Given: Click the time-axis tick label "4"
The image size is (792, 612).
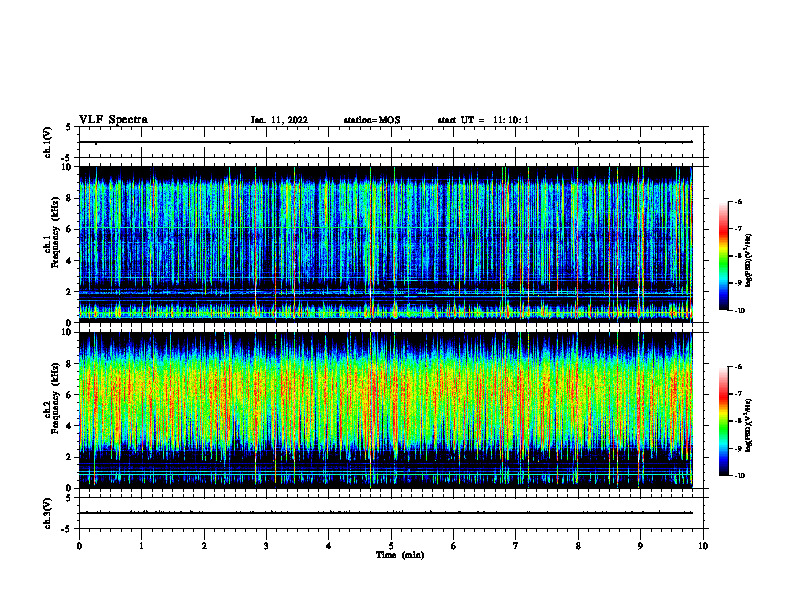Looking at the screenshot, I should pyautogui.click(x=329, y=546).
